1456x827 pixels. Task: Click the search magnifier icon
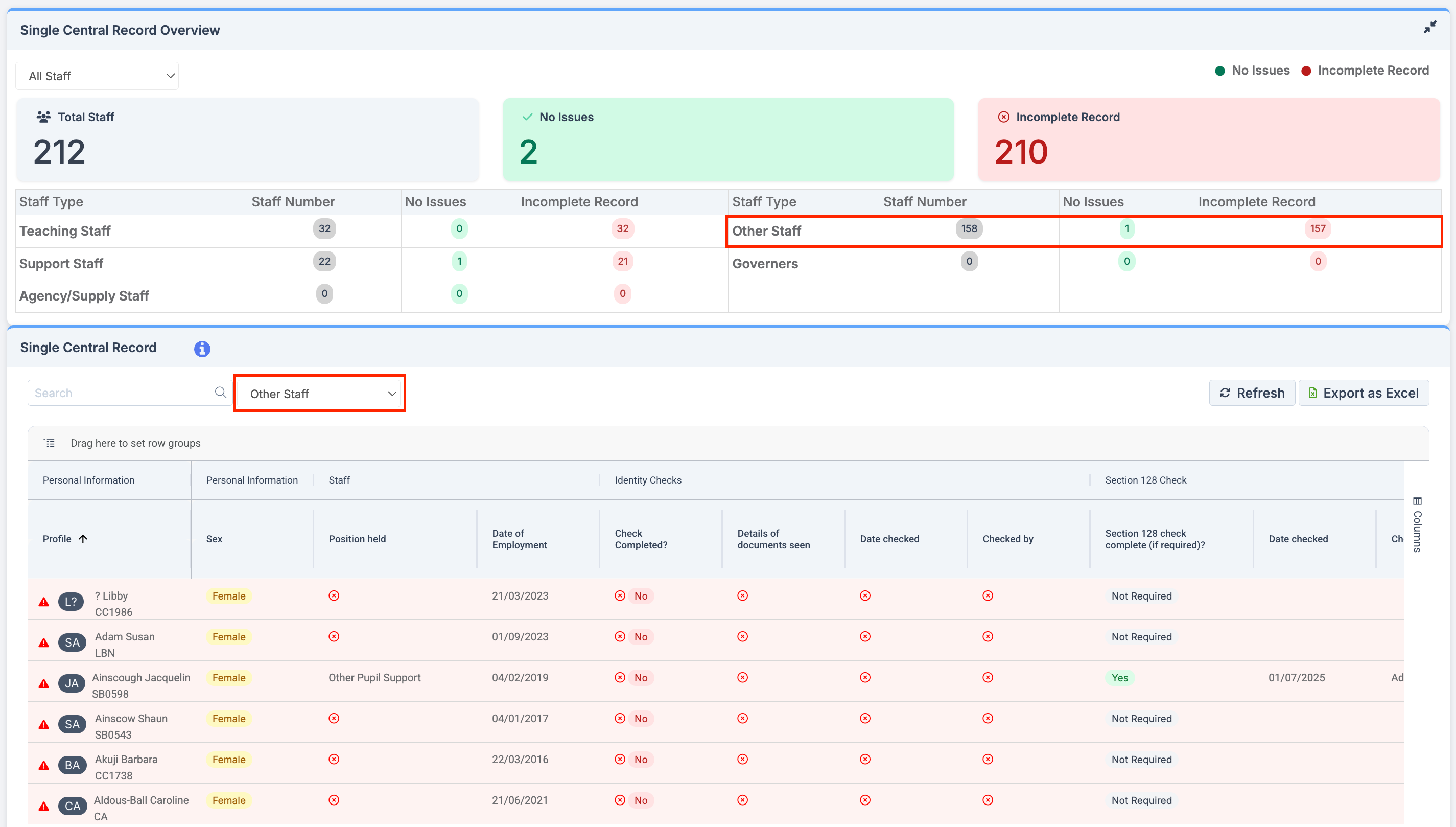(220, 393)
